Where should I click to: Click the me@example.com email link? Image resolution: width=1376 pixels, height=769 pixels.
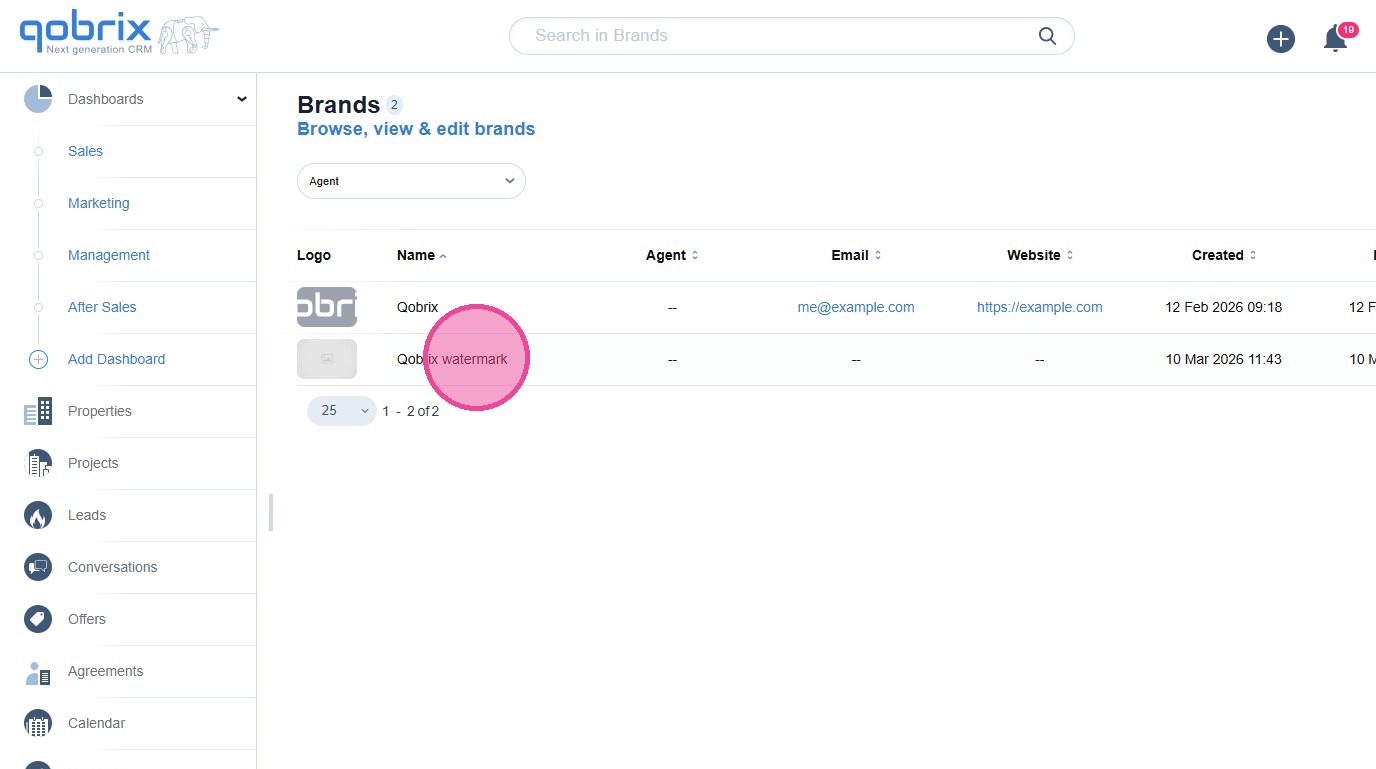tap(856, 307)
